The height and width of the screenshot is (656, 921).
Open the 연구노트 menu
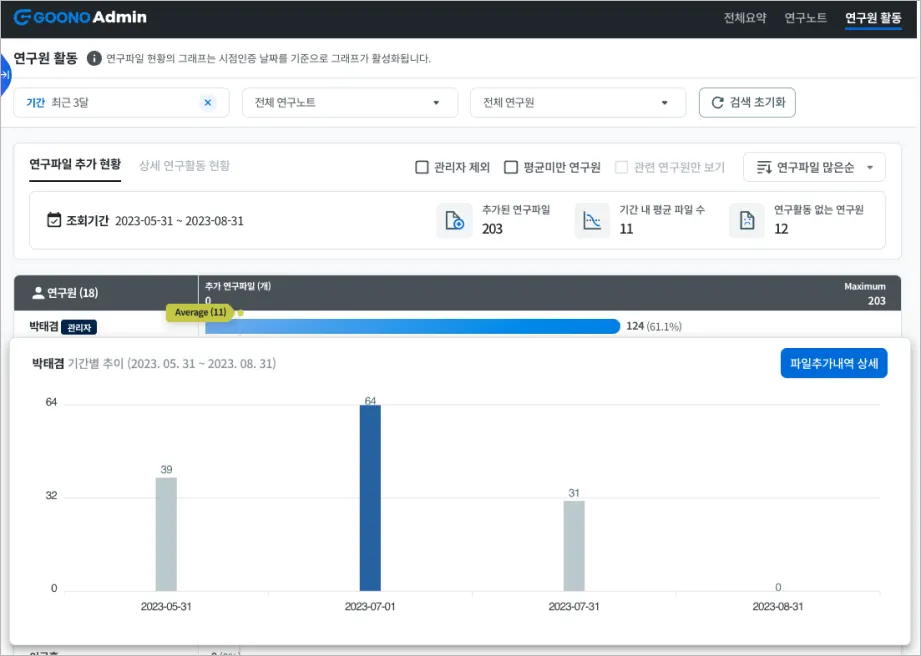click(x=805, y=18)
